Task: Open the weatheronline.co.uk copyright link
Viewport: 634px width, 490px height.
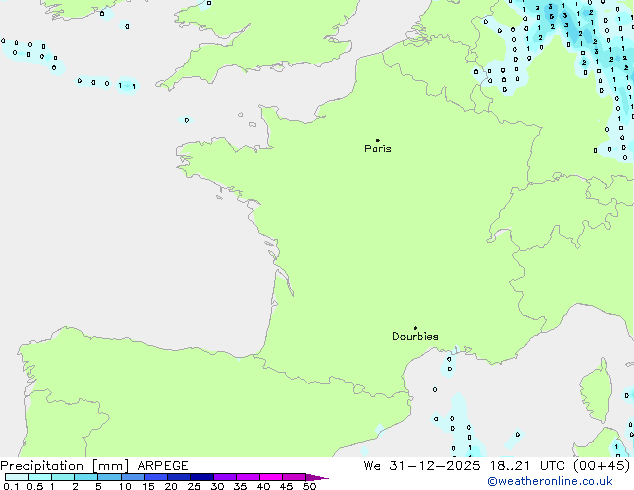Action: (x=550, y=481)
